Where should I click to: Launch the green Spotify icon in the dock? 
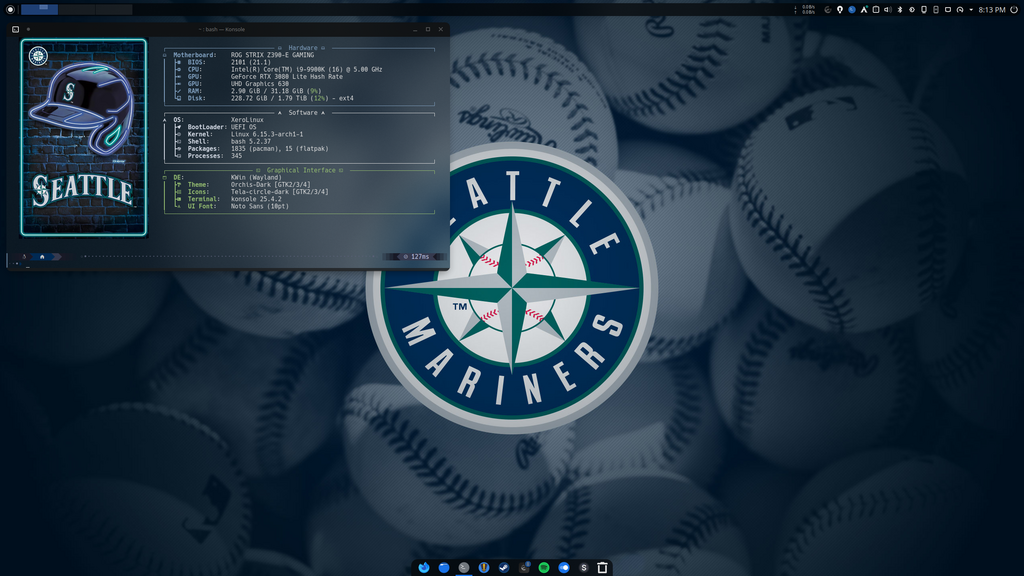click(x=544, y=568)
